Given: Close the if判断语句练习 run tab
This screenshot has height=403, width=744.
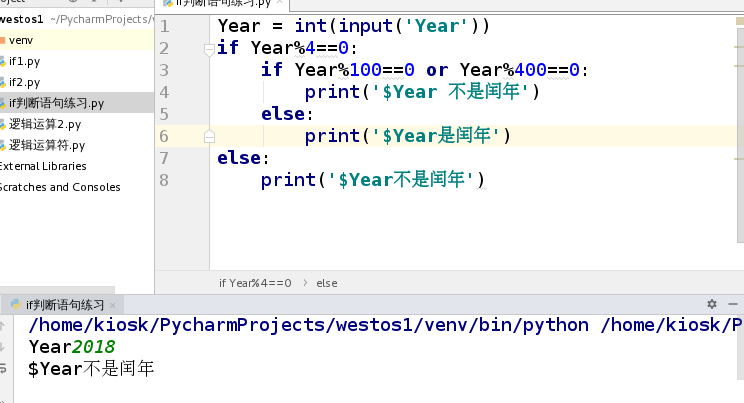Looking at the screenshot, I should pyautogui.click(x=112, y=305).
